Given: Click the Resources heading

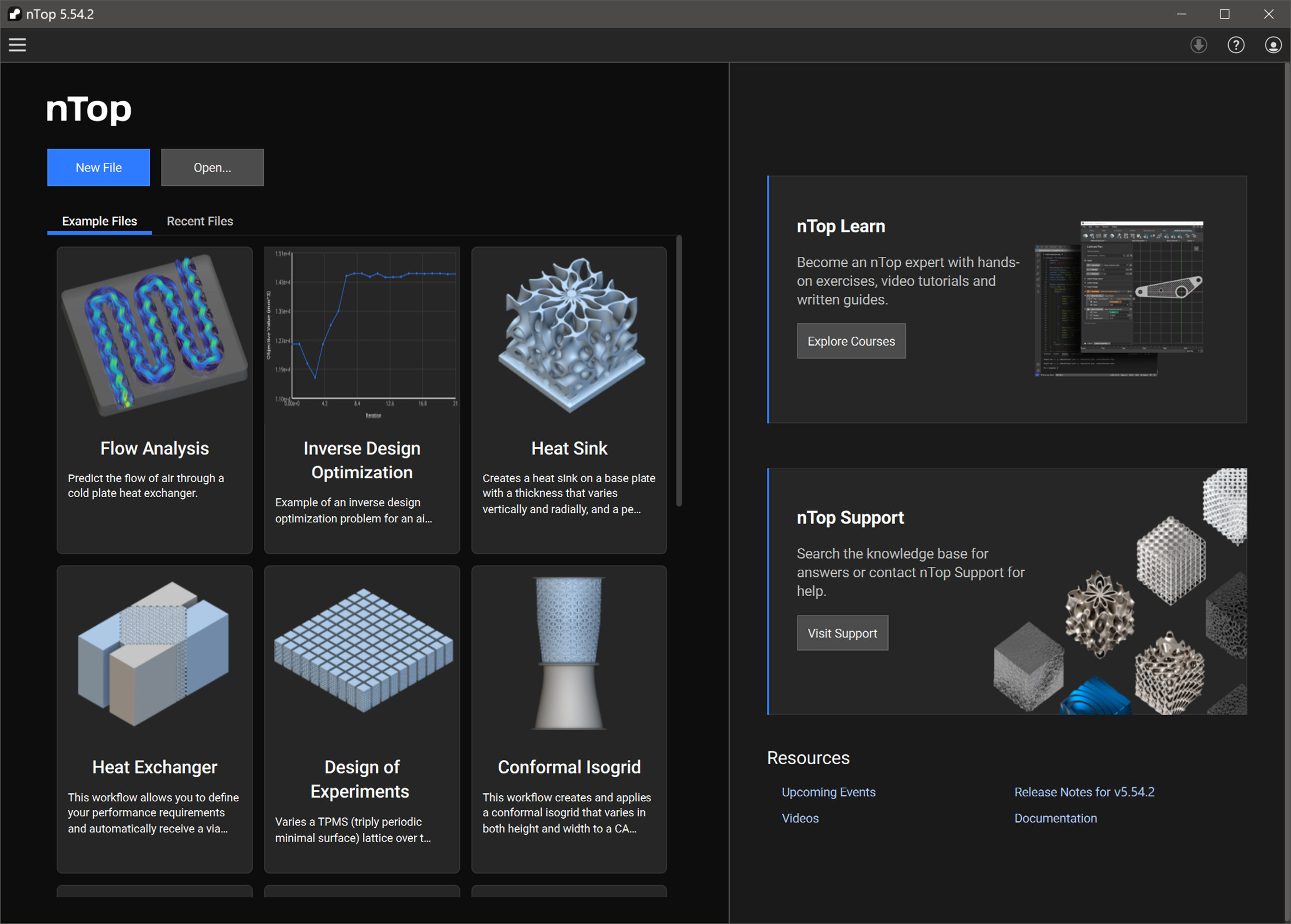Looking at the screenshot, I should pos(808,758).
